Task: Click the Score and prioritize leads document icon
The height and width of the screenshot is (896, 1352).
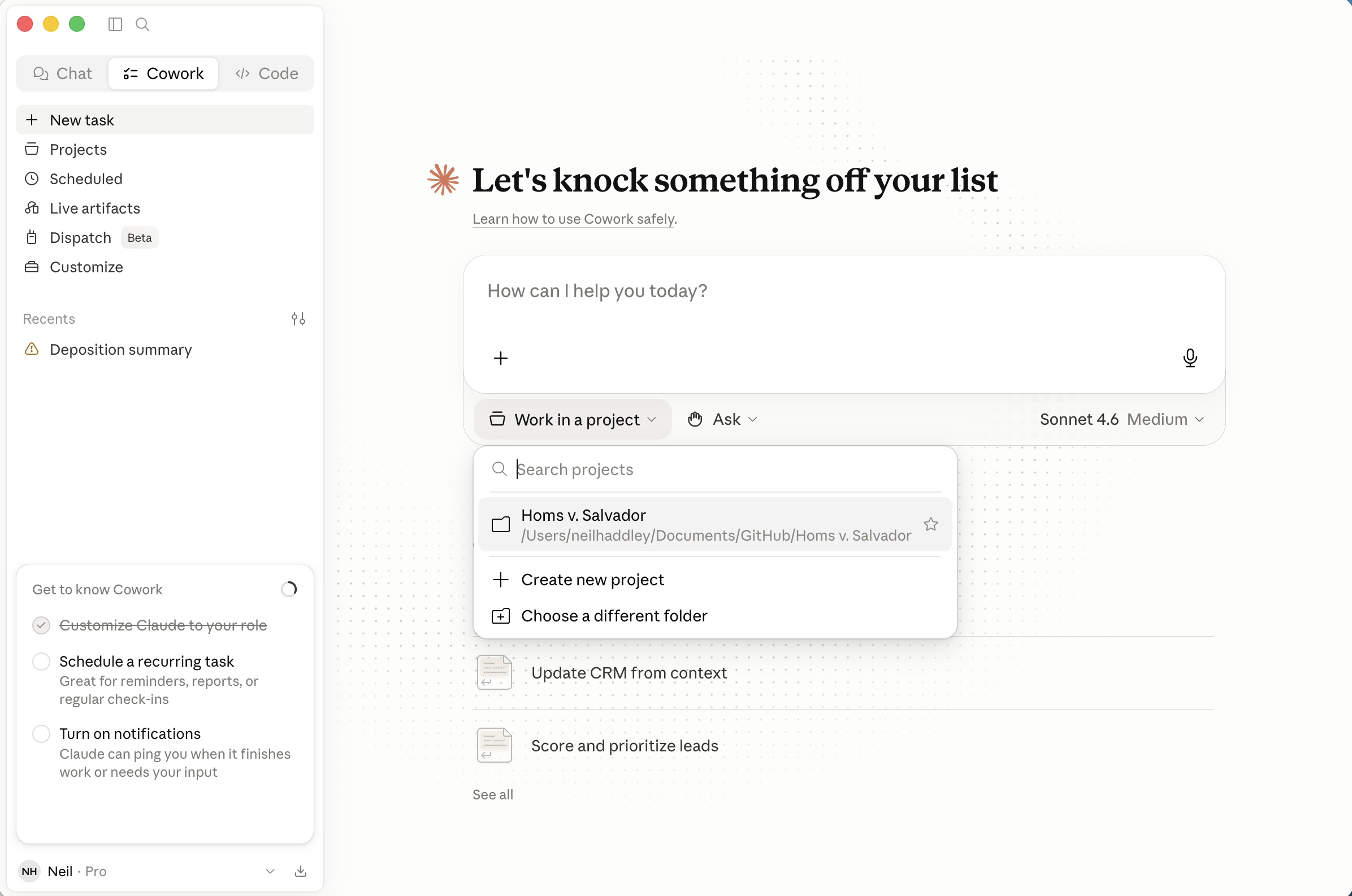Action: coord(495,745)
